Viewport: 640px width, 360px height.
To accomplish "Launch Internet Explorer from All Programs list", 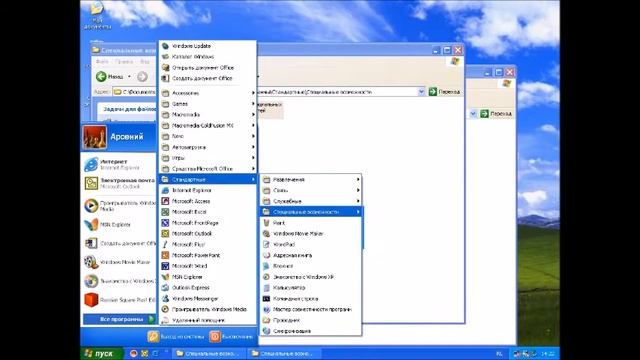I will (207, 190).
